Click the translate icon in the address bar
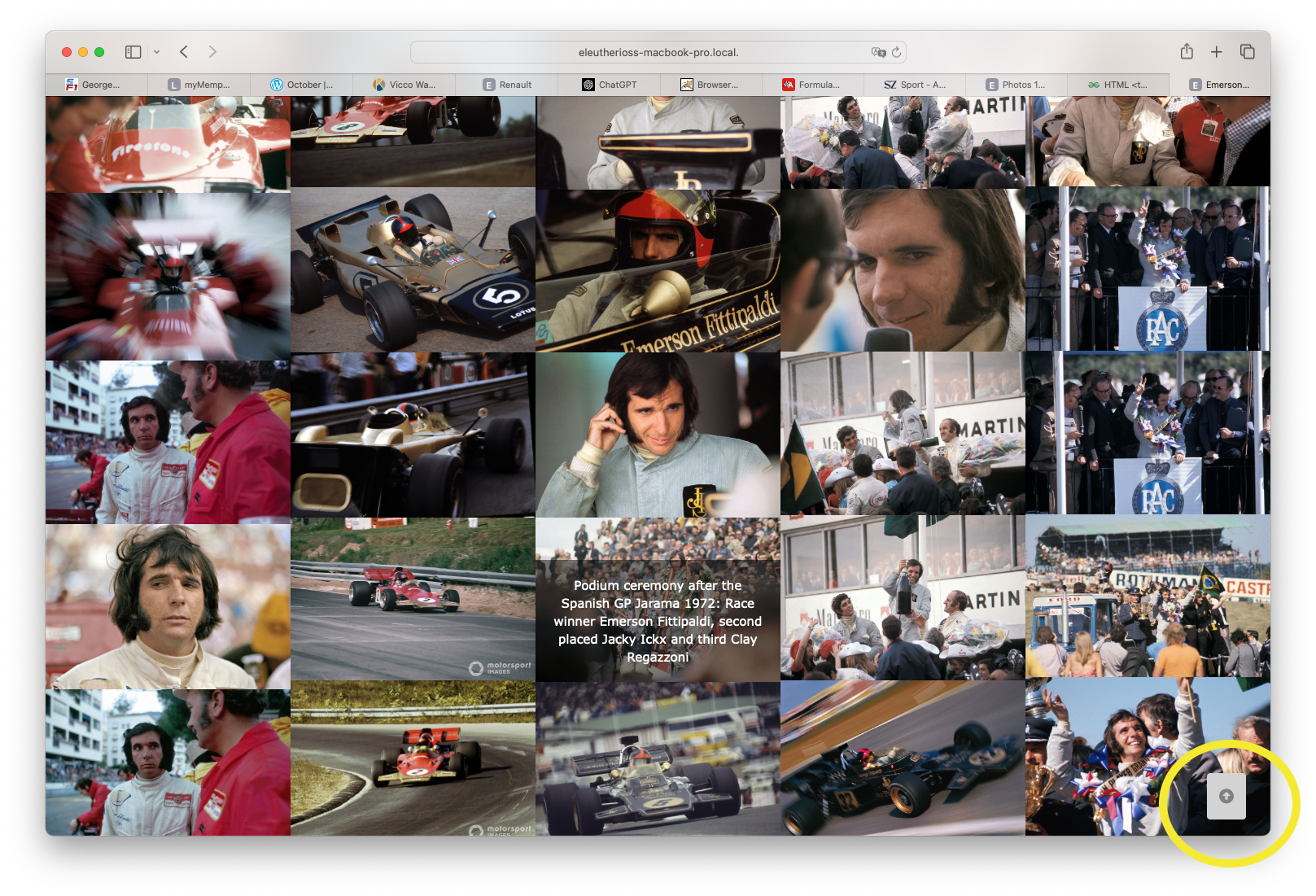 click(x=878, y=52)
